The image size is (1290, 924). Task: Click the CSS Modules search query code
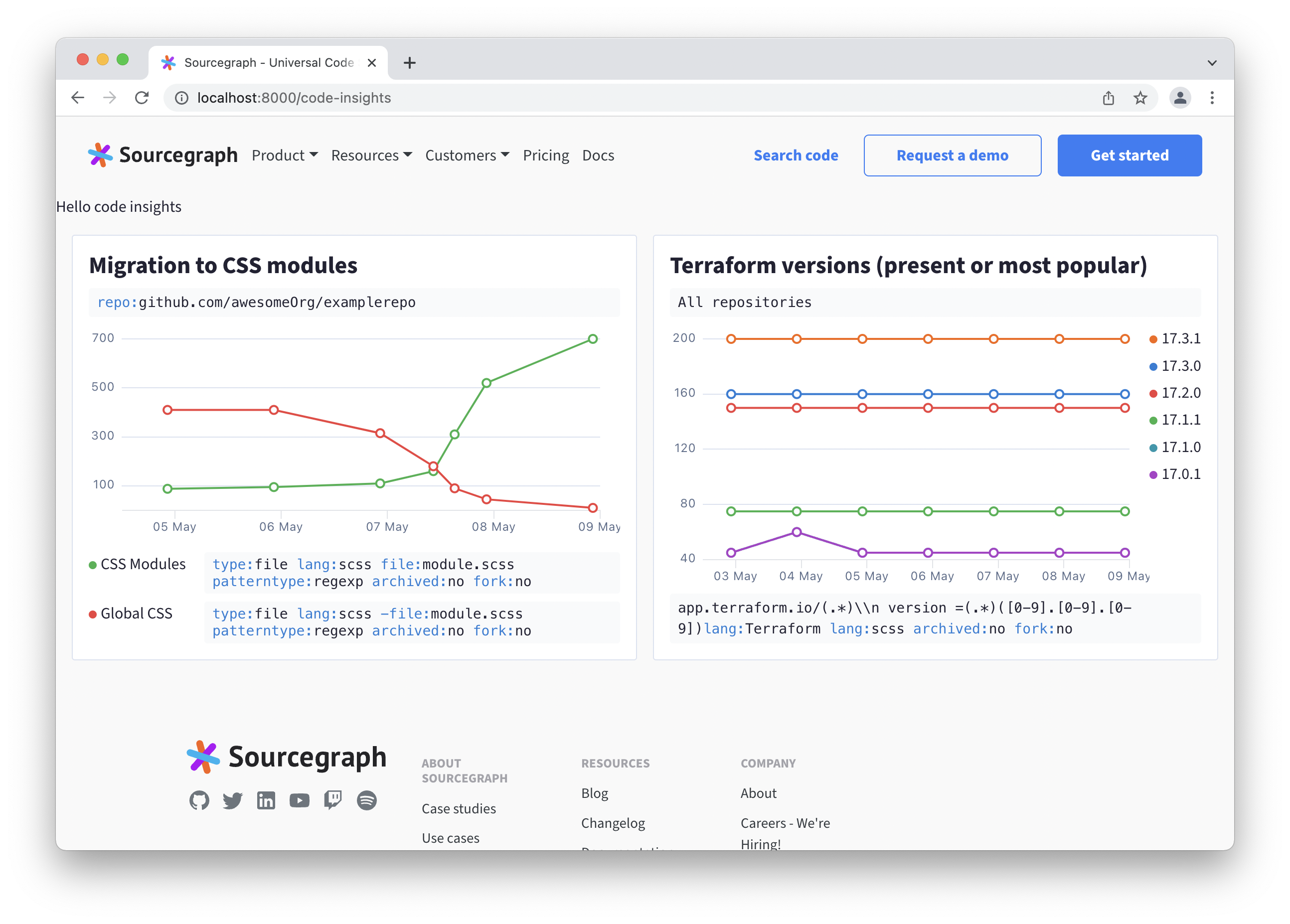click(412, 573)
